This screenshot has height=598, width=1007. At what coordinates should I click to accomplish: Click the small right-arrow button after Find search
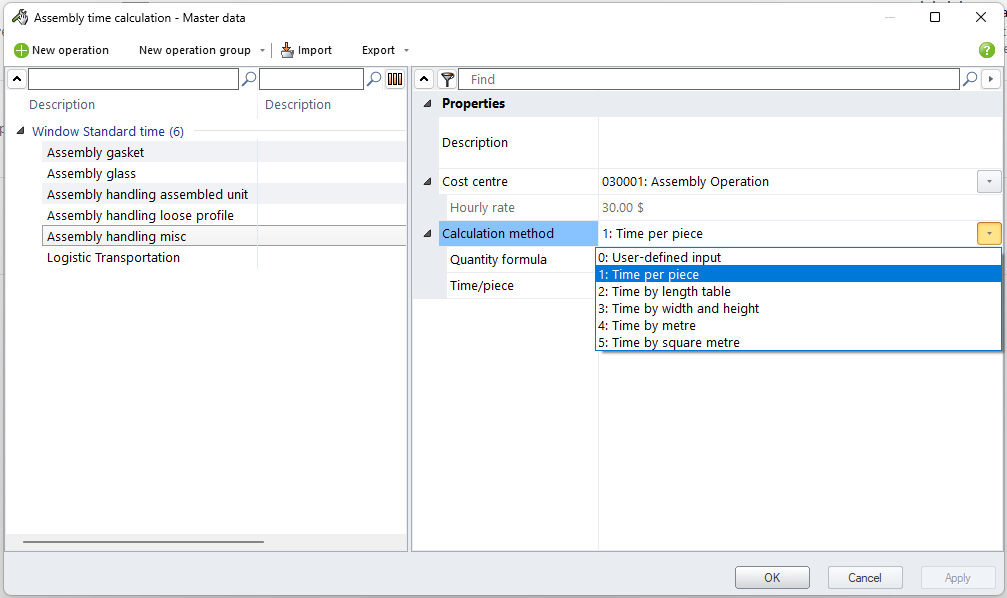pos(991,79)
